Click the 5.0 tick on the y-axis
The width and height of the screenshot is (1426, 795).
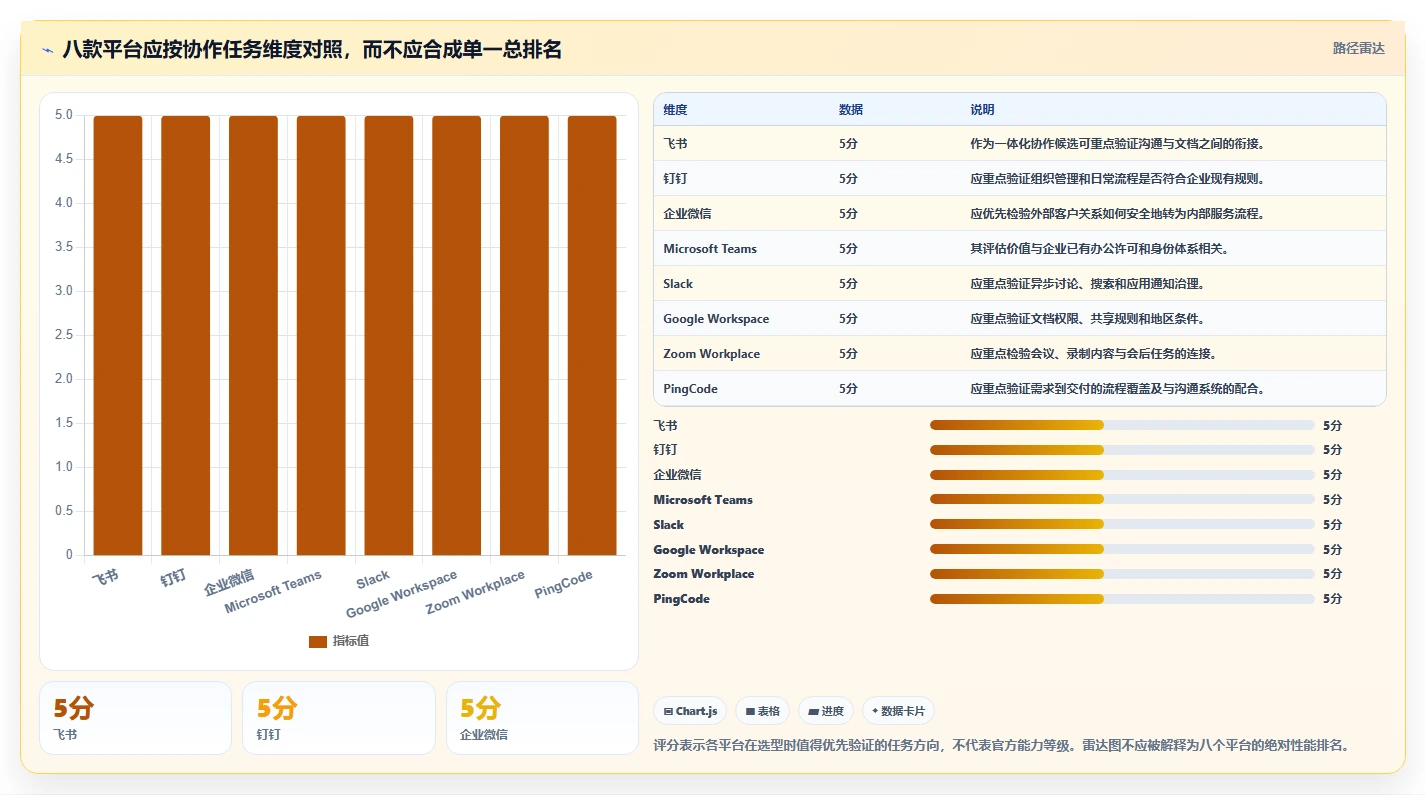coord(64,115)
